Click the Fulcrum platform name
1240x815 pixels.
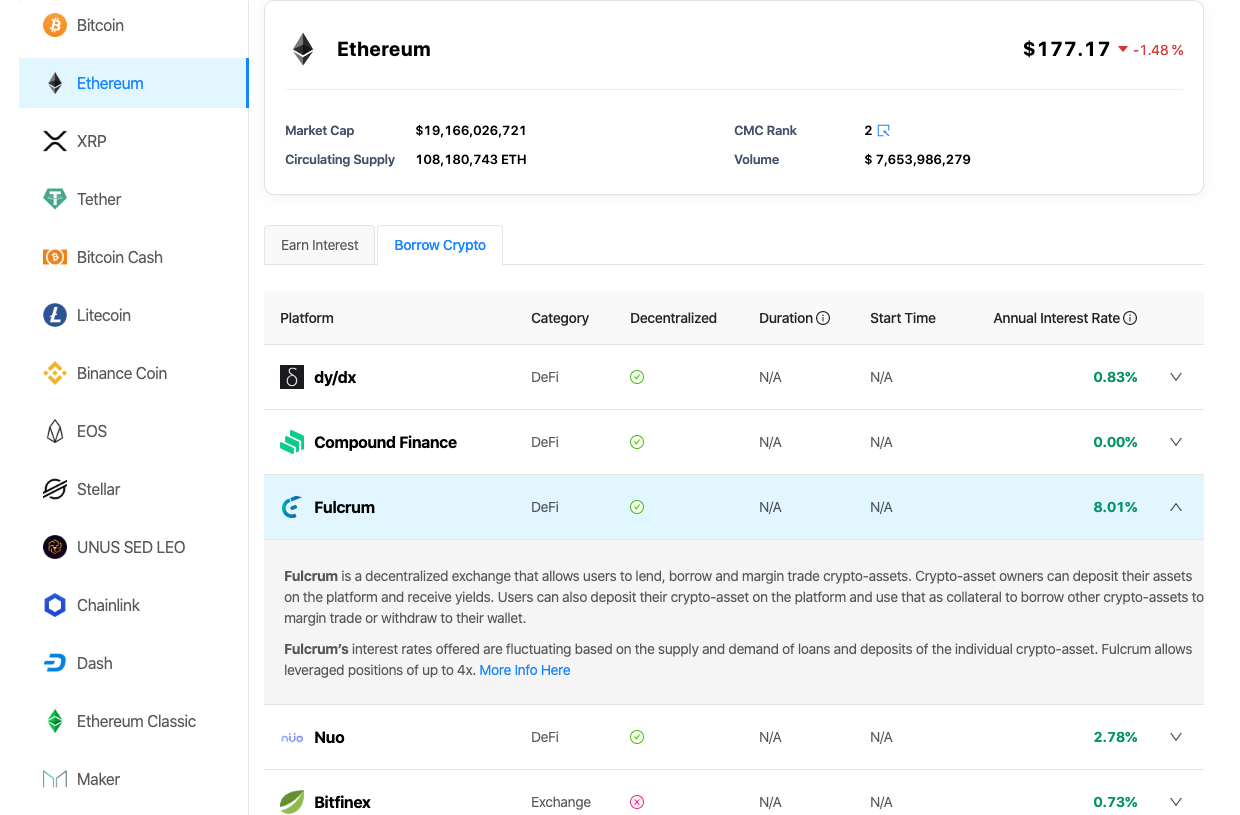[x=345, y=507]
